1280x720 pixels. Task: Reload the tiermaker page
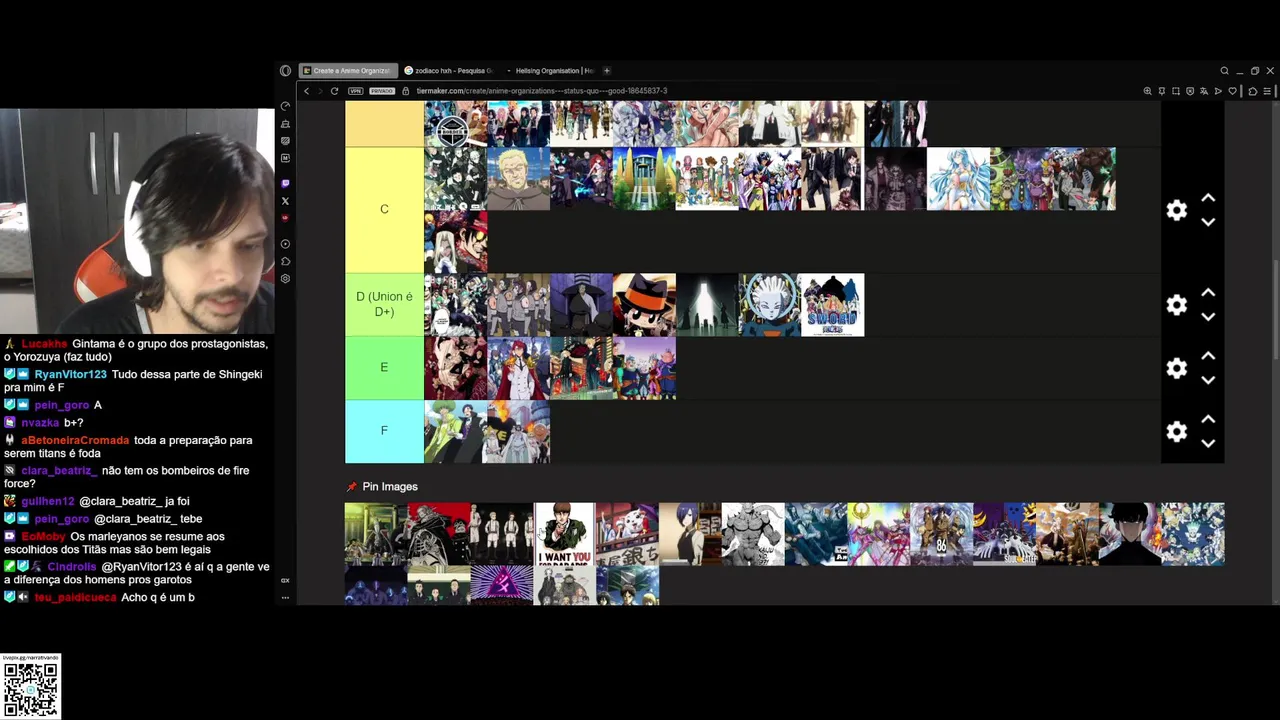(x=334, y=91)
